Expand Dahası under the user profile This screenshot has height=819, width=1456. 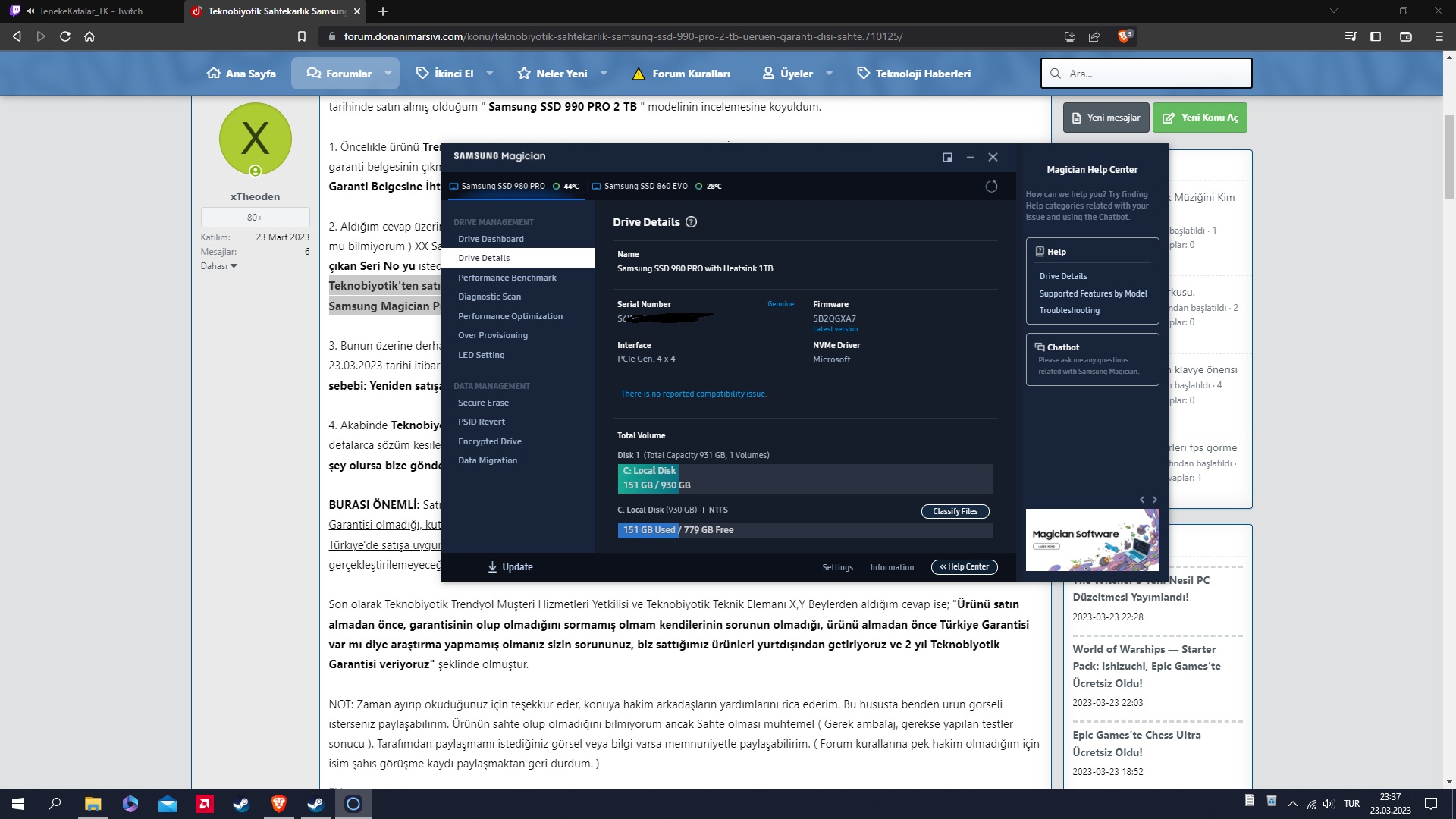click(x=219, y=266)
